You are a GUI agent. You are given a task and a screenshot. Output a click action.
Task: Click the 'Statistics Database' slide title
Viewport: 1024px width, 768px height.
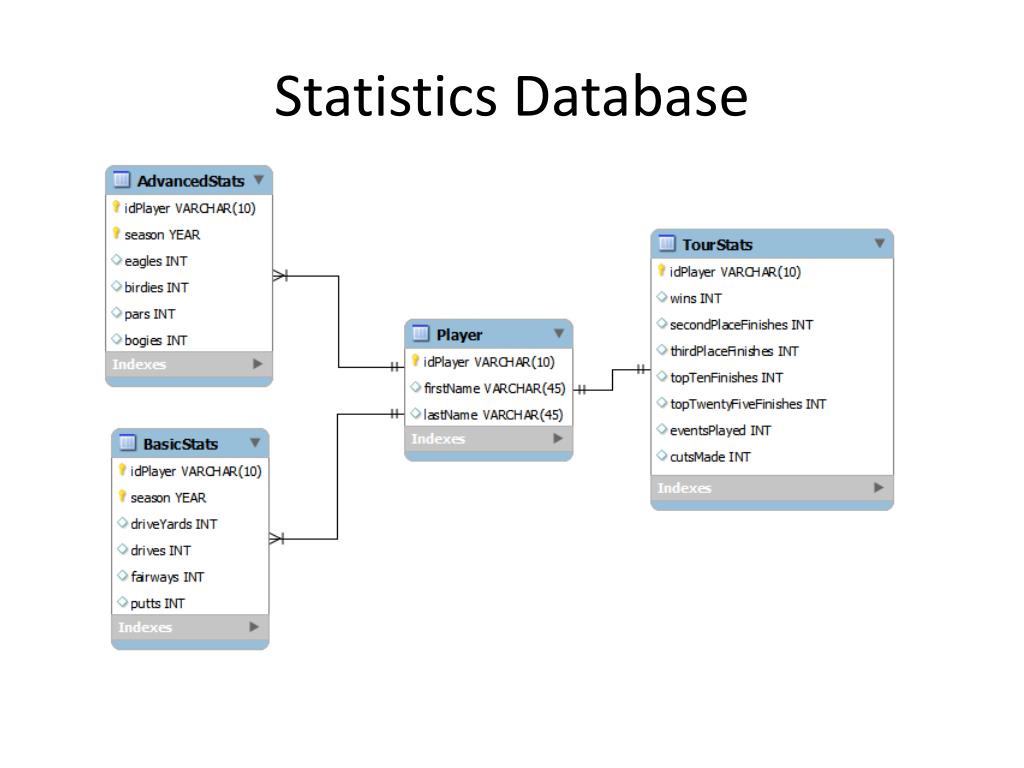[x=511, y=96]
